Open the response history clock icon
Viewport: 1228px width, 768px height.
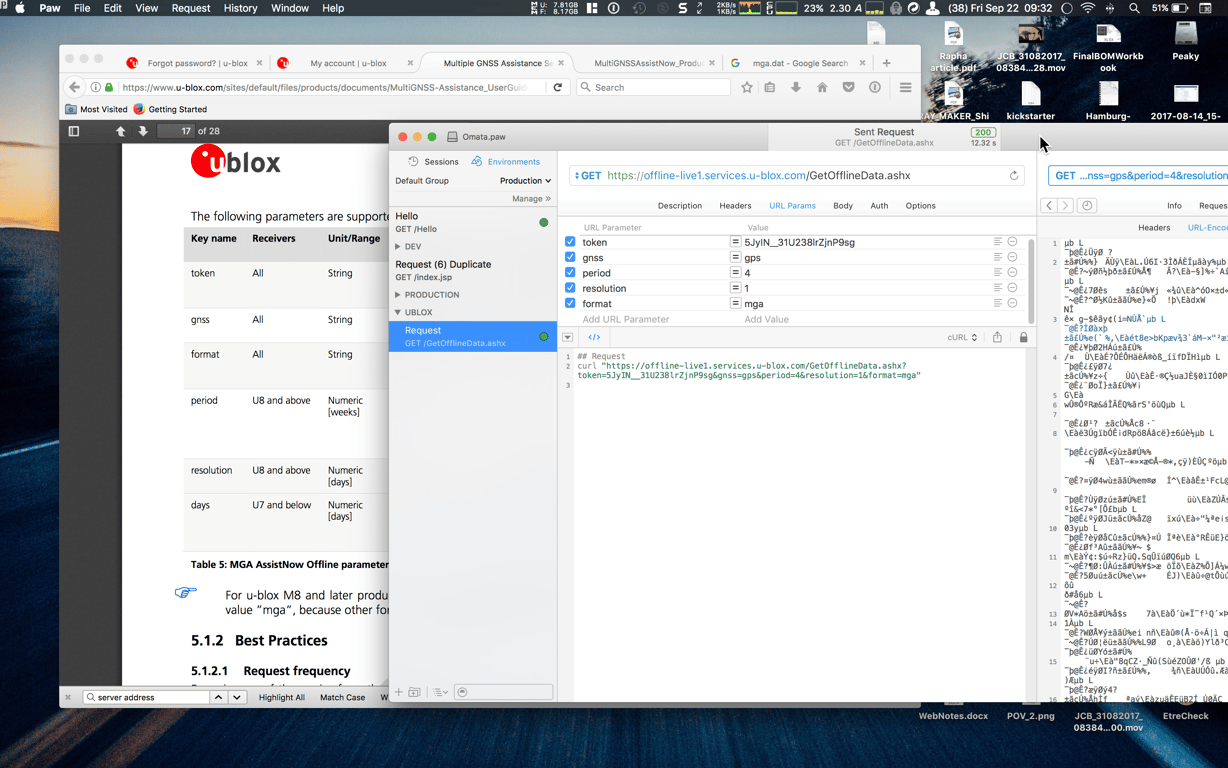point(1087,205)
